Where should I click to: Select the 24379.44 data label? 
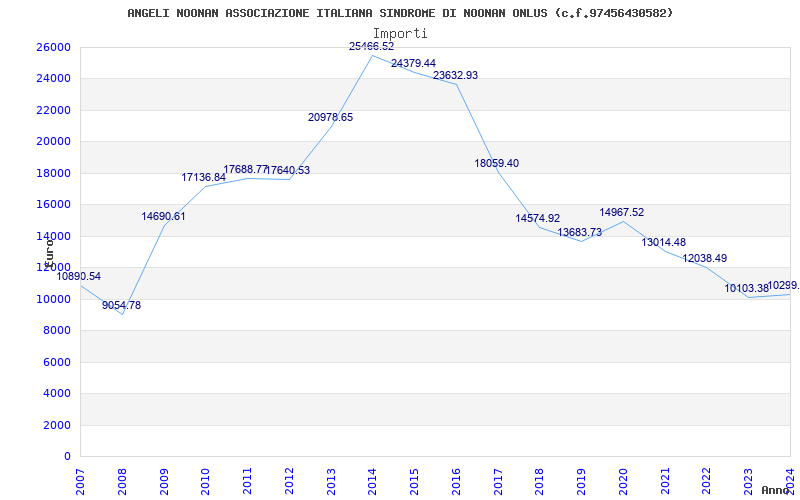point(413,64)
